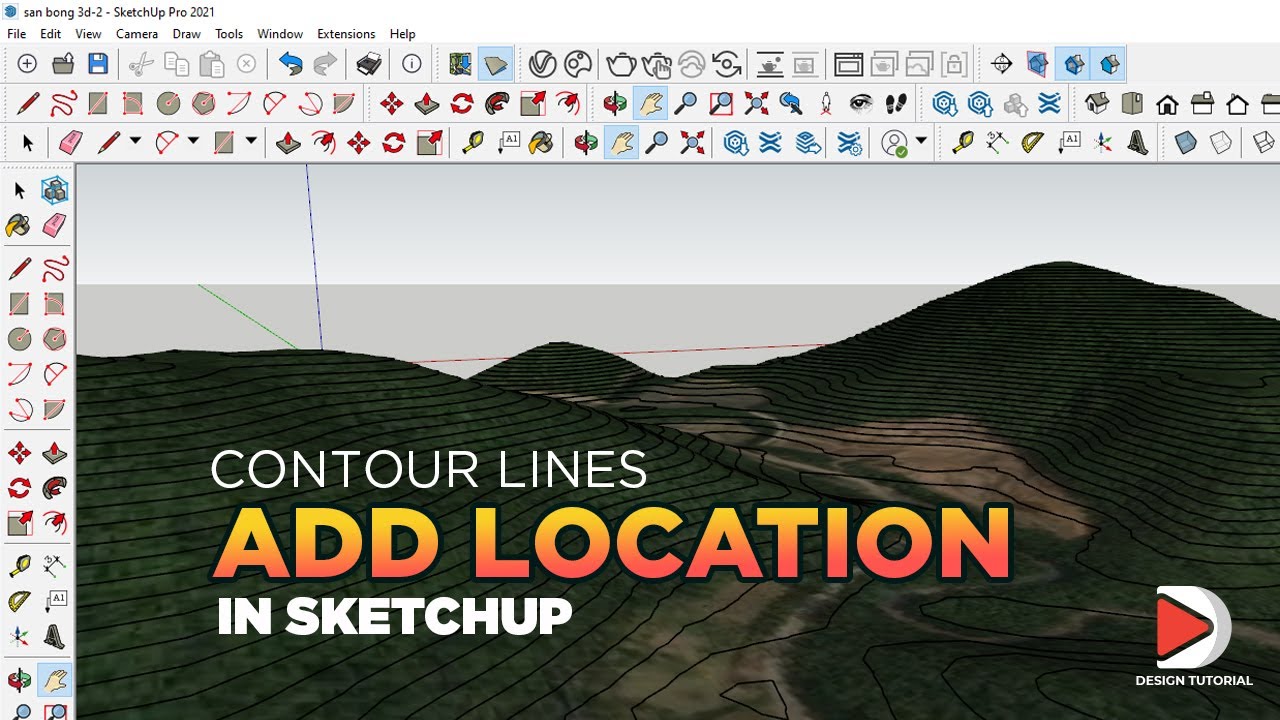Start interactive render with teapot-hand icon
The image size is (1280, 720).
[x=656, y=65]
